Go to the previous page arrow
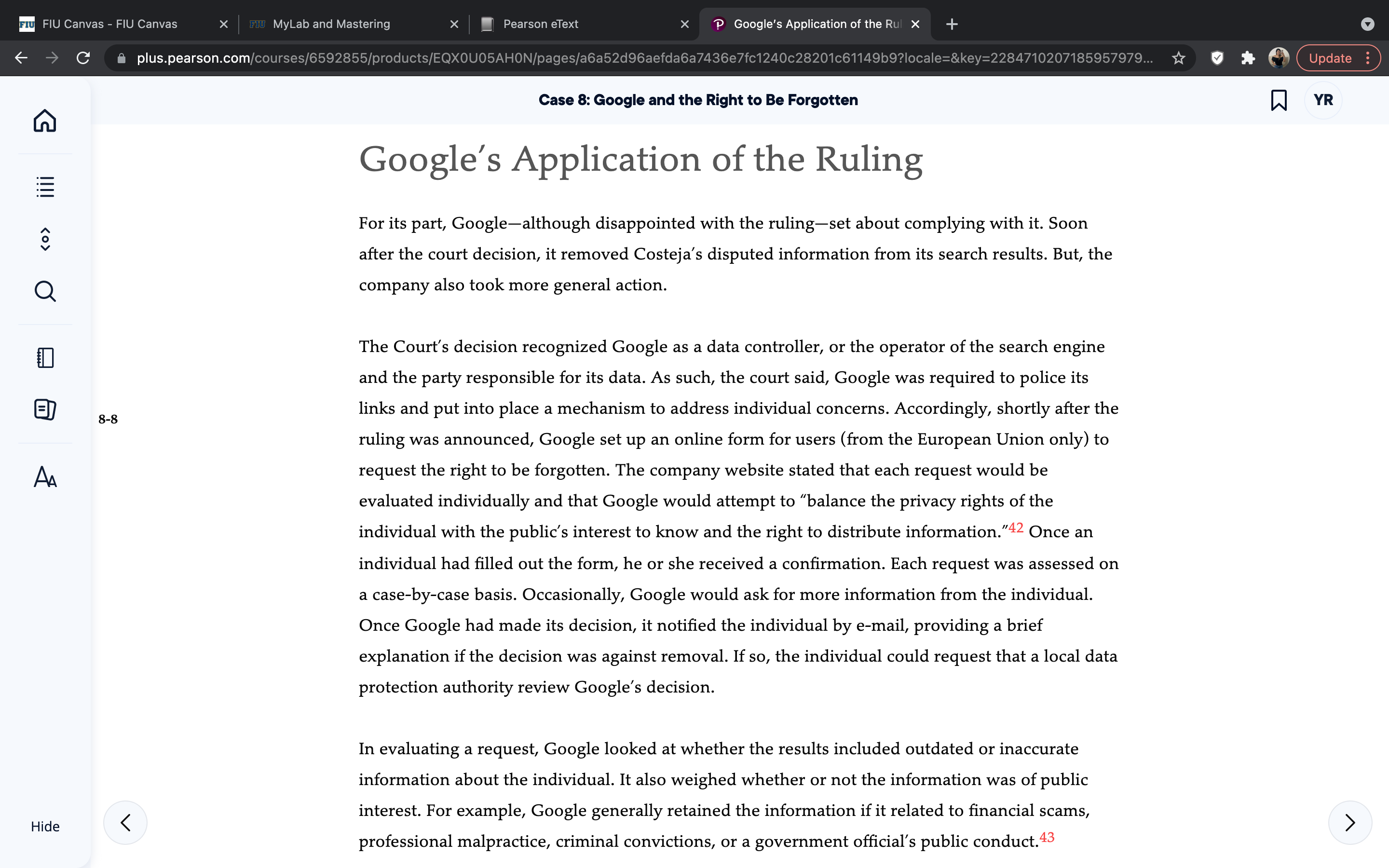The width and height of the screenshot is (1389, 868). click(125, 823)
